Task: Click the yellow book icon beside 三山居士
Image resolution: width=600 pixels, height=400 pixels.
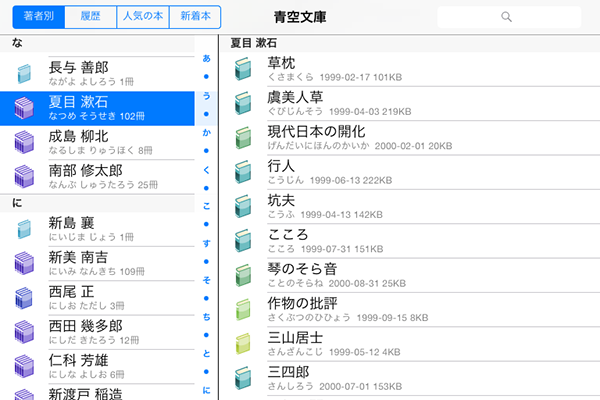Action: (x=243, y=344)
